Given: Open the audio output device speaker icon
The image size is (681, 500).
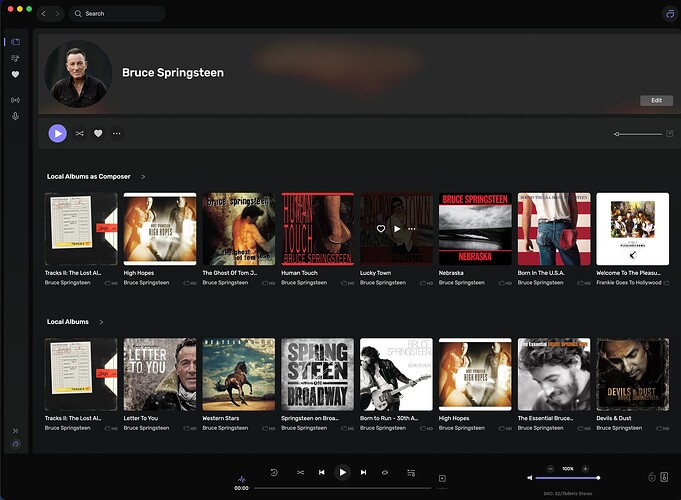Looking at the screenshot, I should (664, 477).
